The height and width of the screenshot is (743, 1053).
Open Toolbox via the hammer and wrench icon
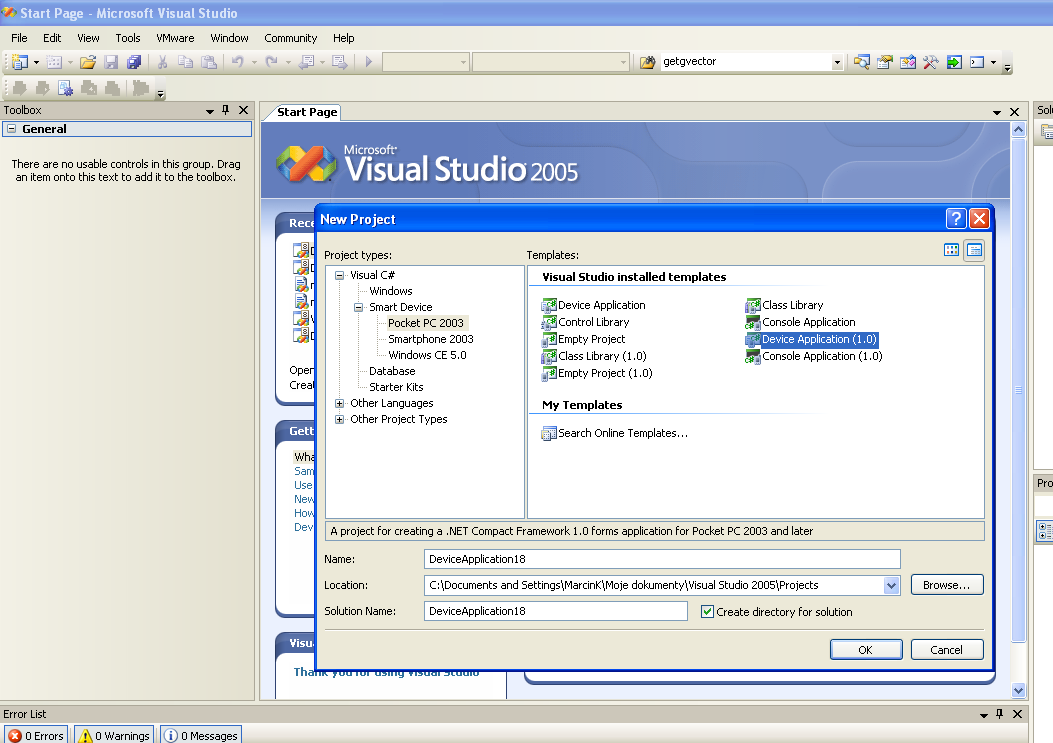pyautogui.click(x=931, y=62)
